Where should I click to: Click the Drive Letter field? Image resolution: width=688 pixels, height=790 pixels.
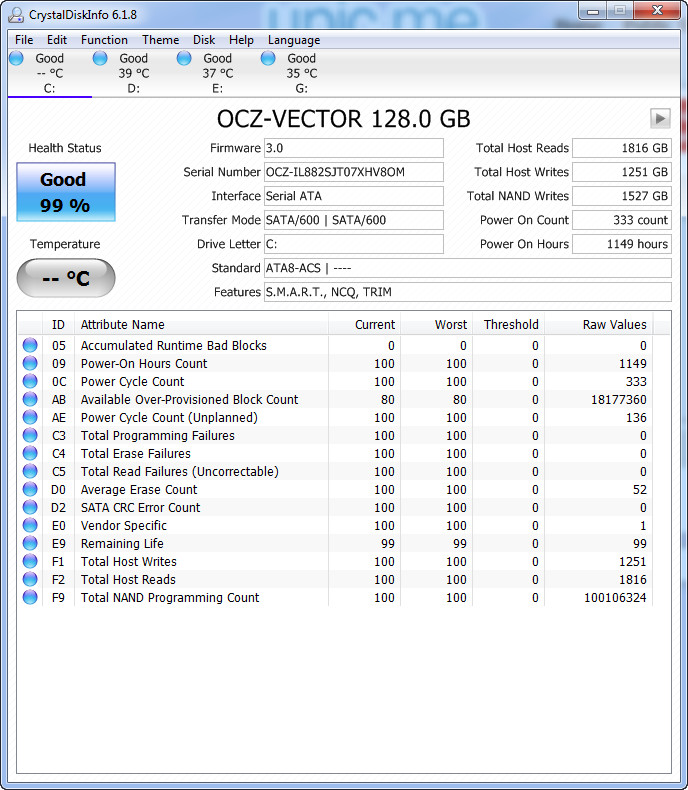354,244
